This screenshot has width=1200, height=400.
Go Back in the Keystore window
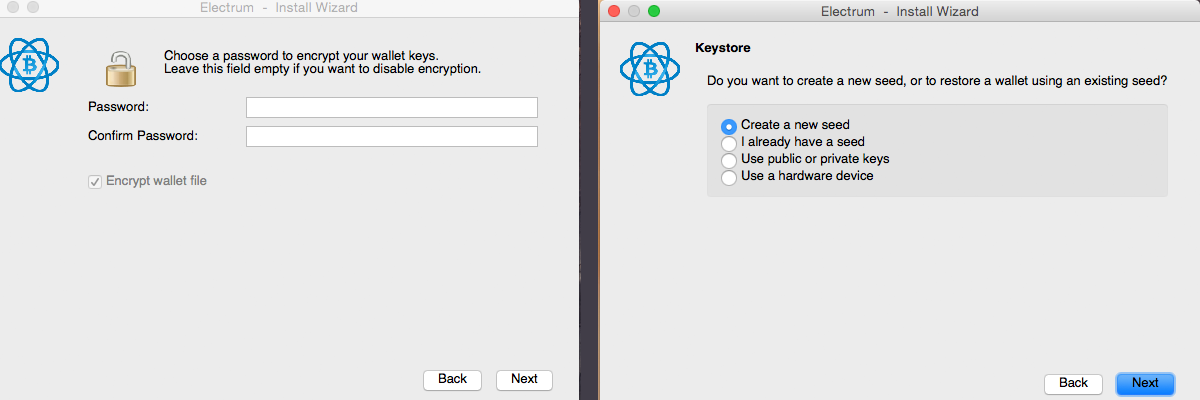point(1073,383)
